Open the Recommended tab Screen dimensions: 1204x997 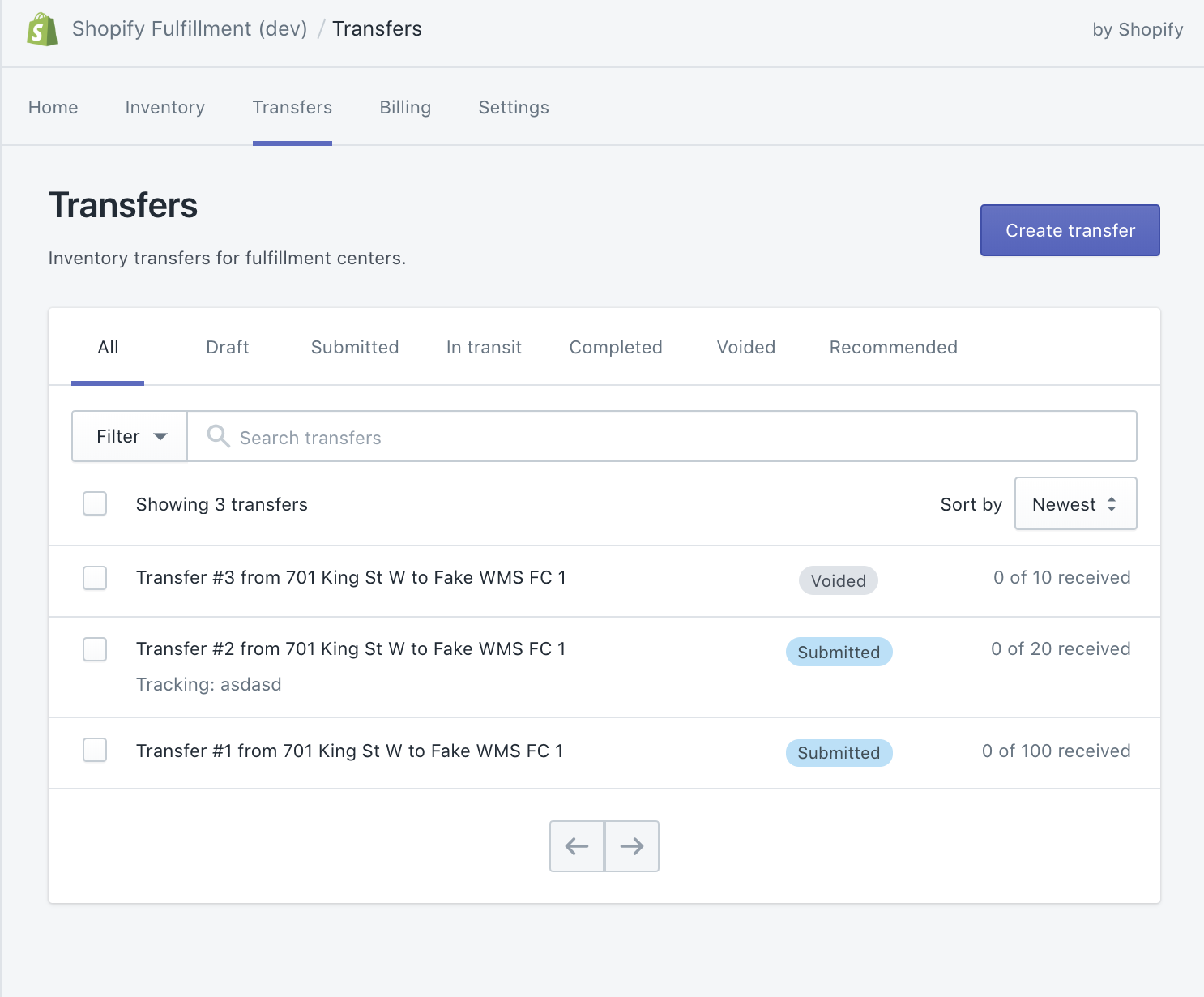coord(894,347)
